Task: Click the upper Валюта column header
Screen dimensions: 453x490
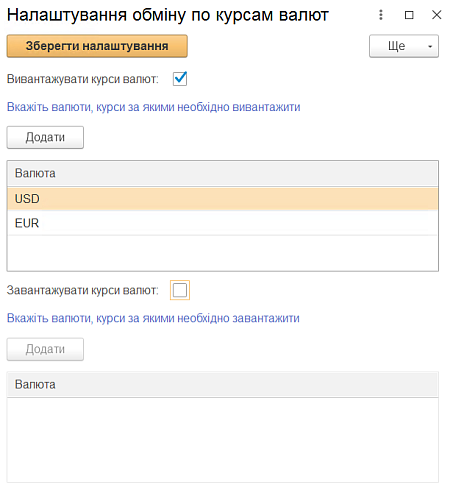Action: coord(223,173)
